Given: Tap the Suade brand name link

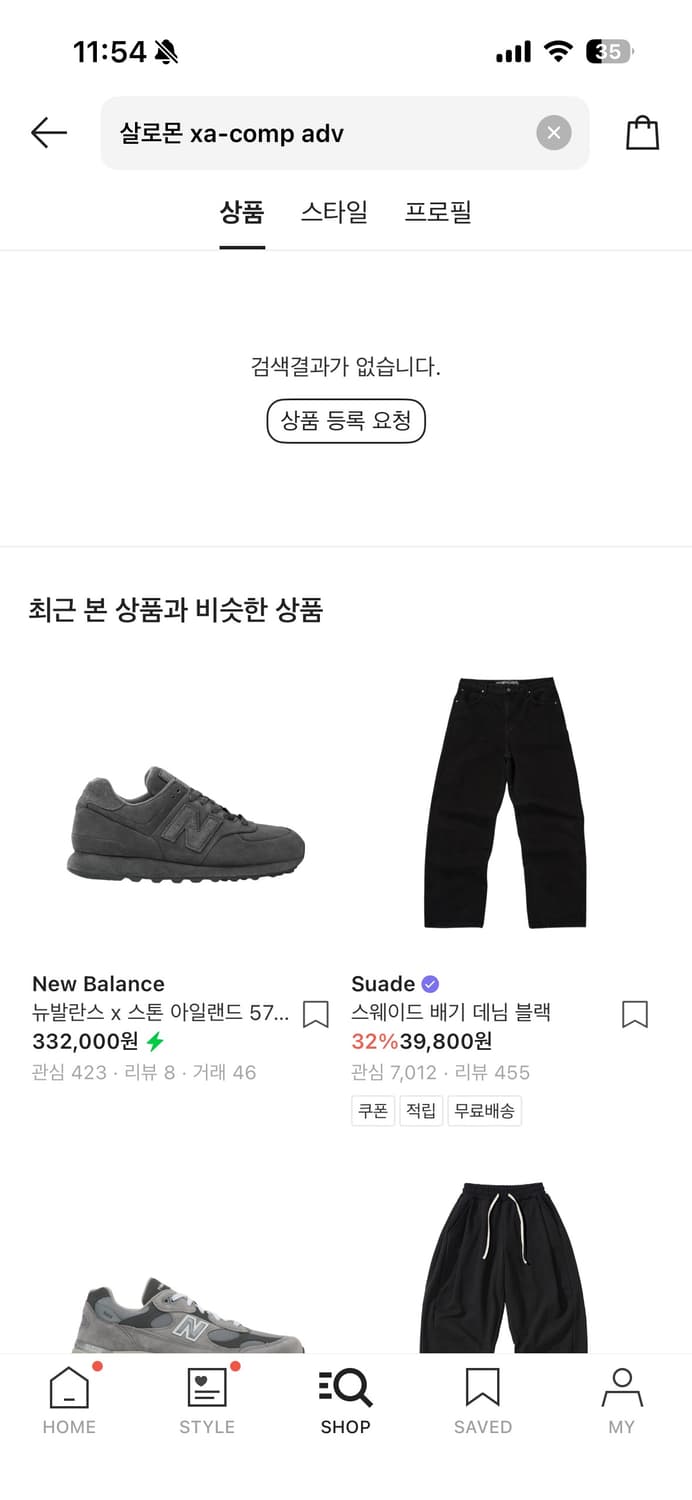Looking at the screenshot, I should [x=383, y=983].
